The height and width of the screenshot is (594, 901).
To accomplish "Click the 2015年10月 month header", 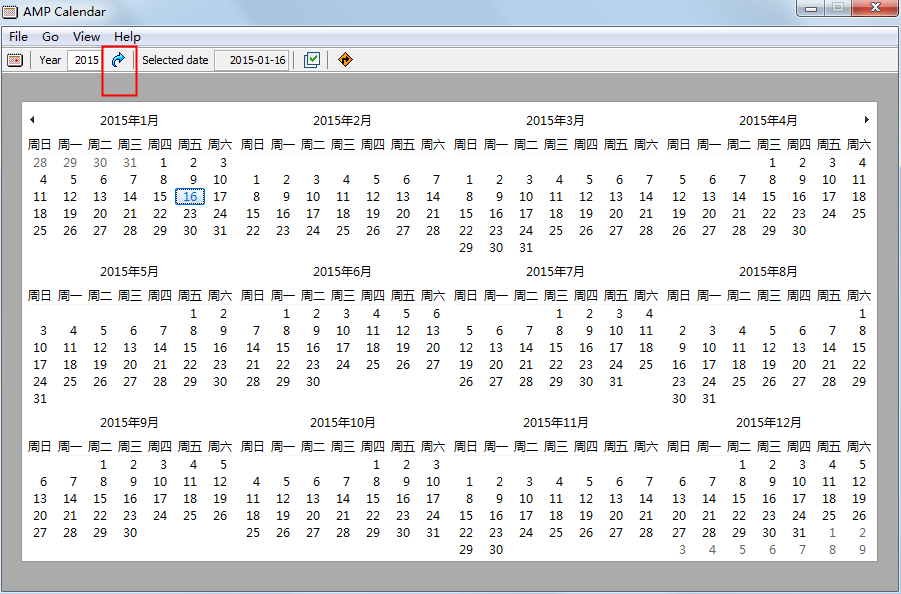I will point(342,423).
